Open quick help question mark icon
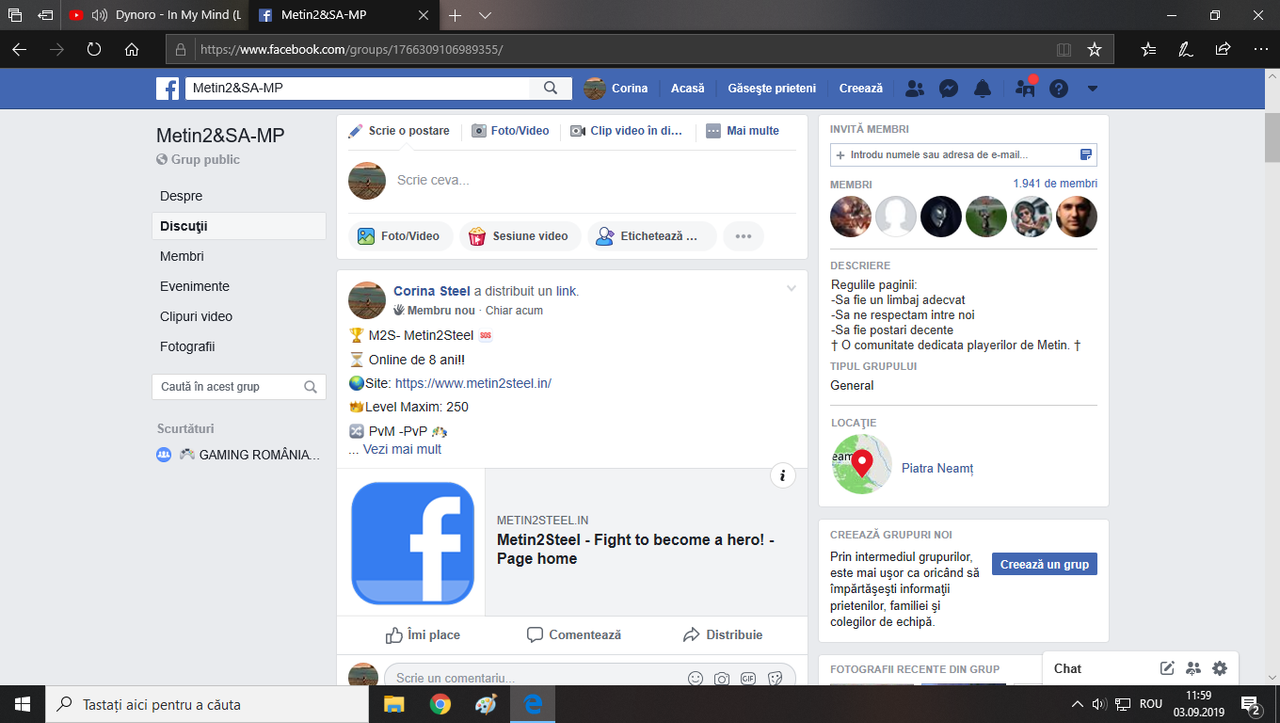Viewport: 1280px width, 723px height. [1059, 88]
